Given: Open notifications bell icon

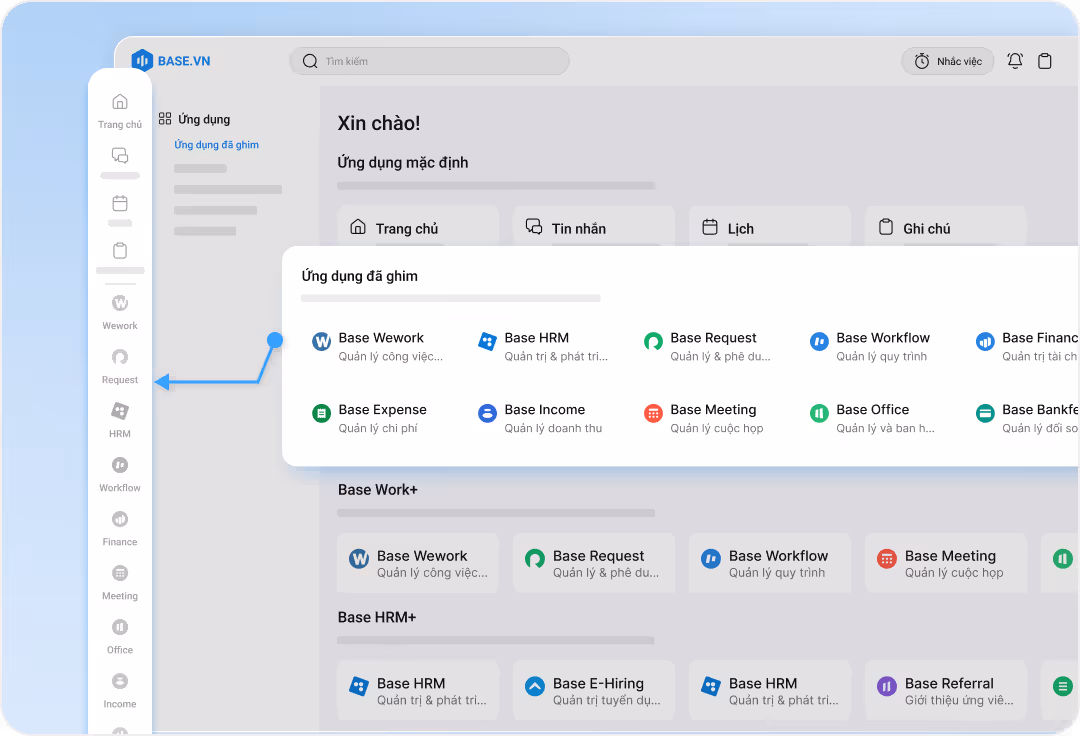Looking at the screenshot, I should coord(1015,61).
